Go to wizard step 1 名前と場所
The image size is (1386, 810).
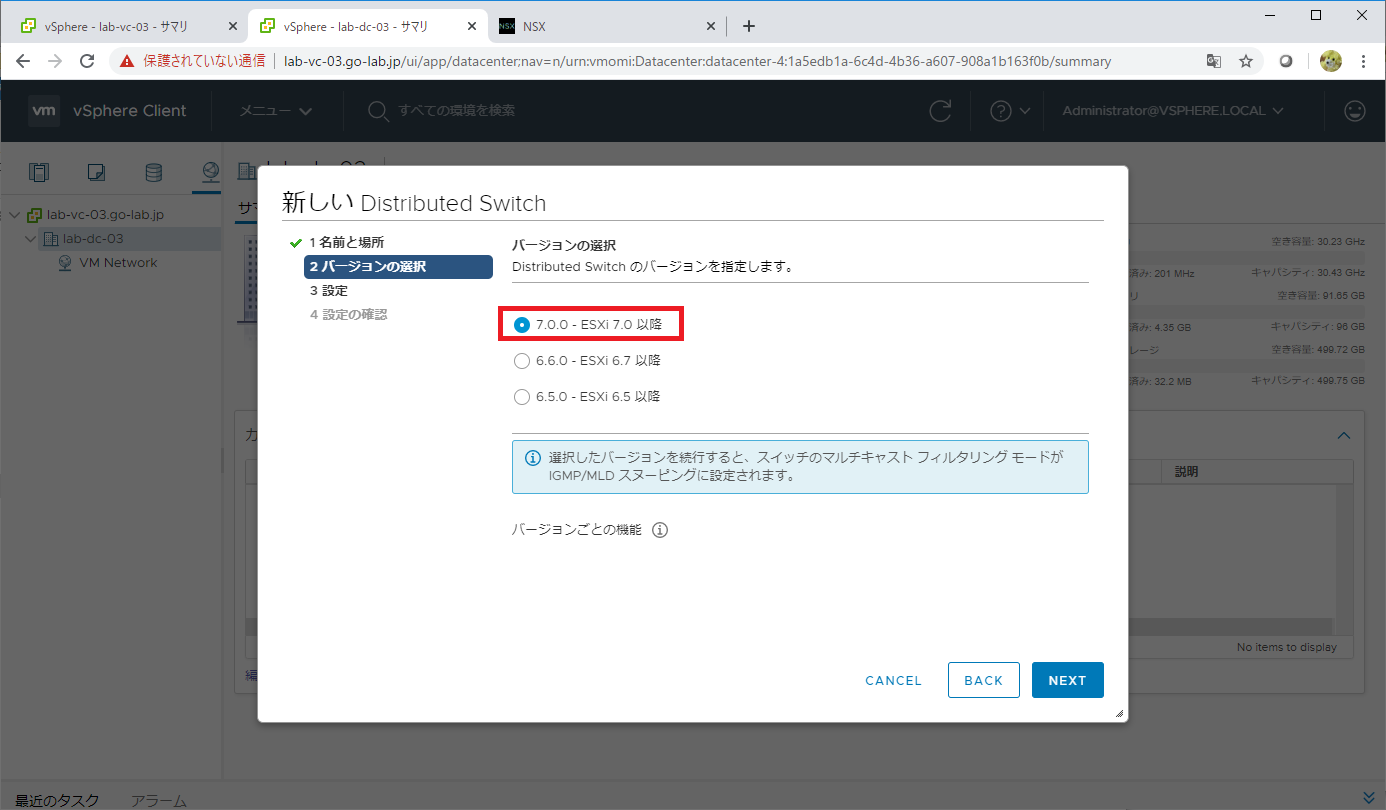(x=346, y=243)
